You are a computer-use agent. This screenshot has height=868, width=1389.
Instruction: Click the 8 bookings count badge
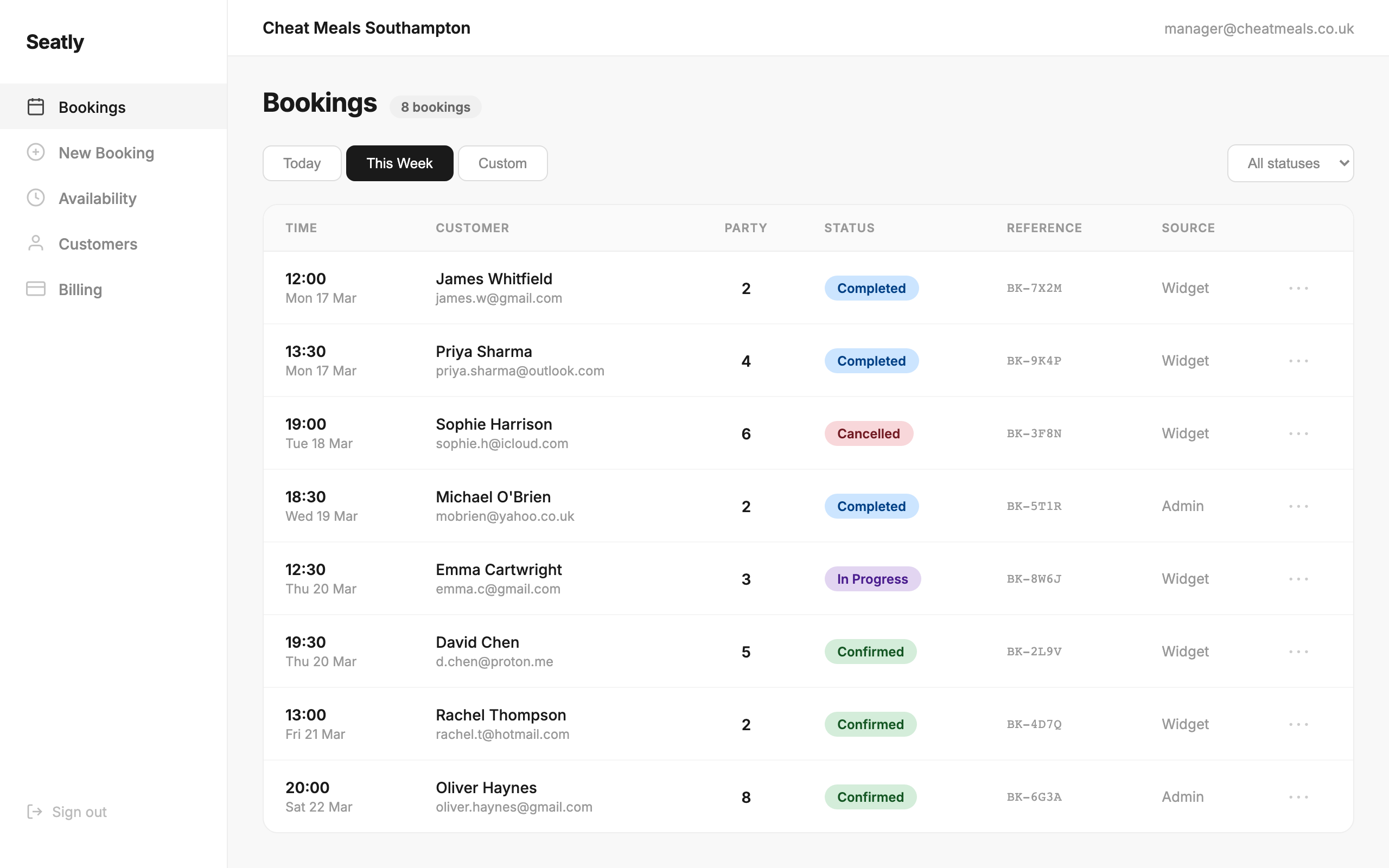coord(435,107)
